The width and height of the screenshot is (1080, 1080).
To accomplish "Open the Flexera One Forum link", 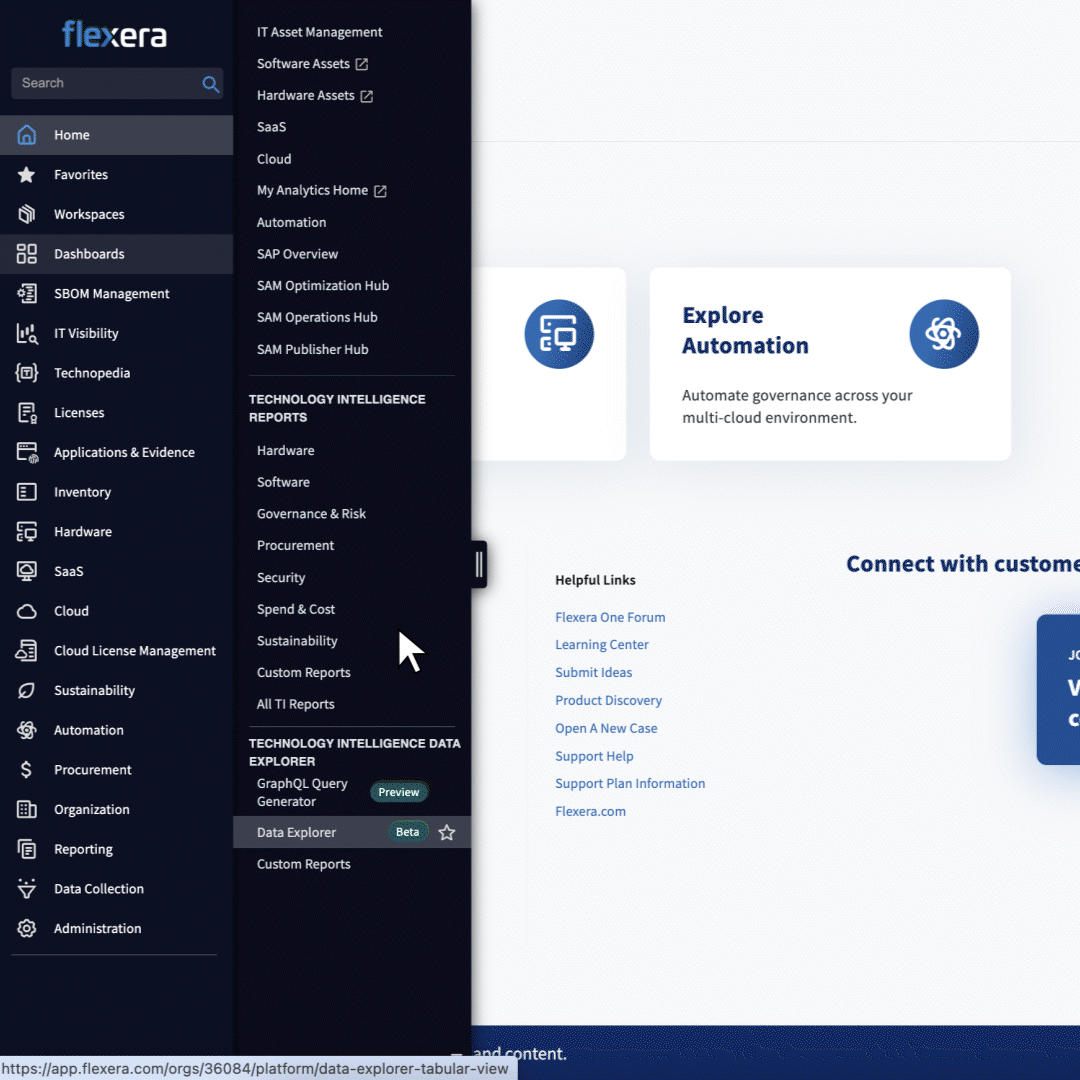I will tap(610, 618).
